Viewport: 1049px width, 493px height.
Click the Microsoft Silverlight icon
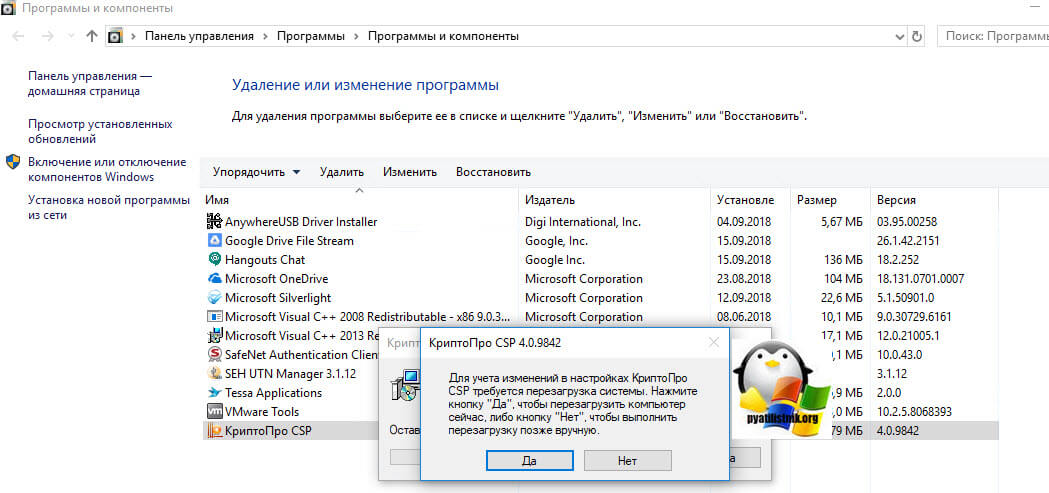(x=214, y=298)
